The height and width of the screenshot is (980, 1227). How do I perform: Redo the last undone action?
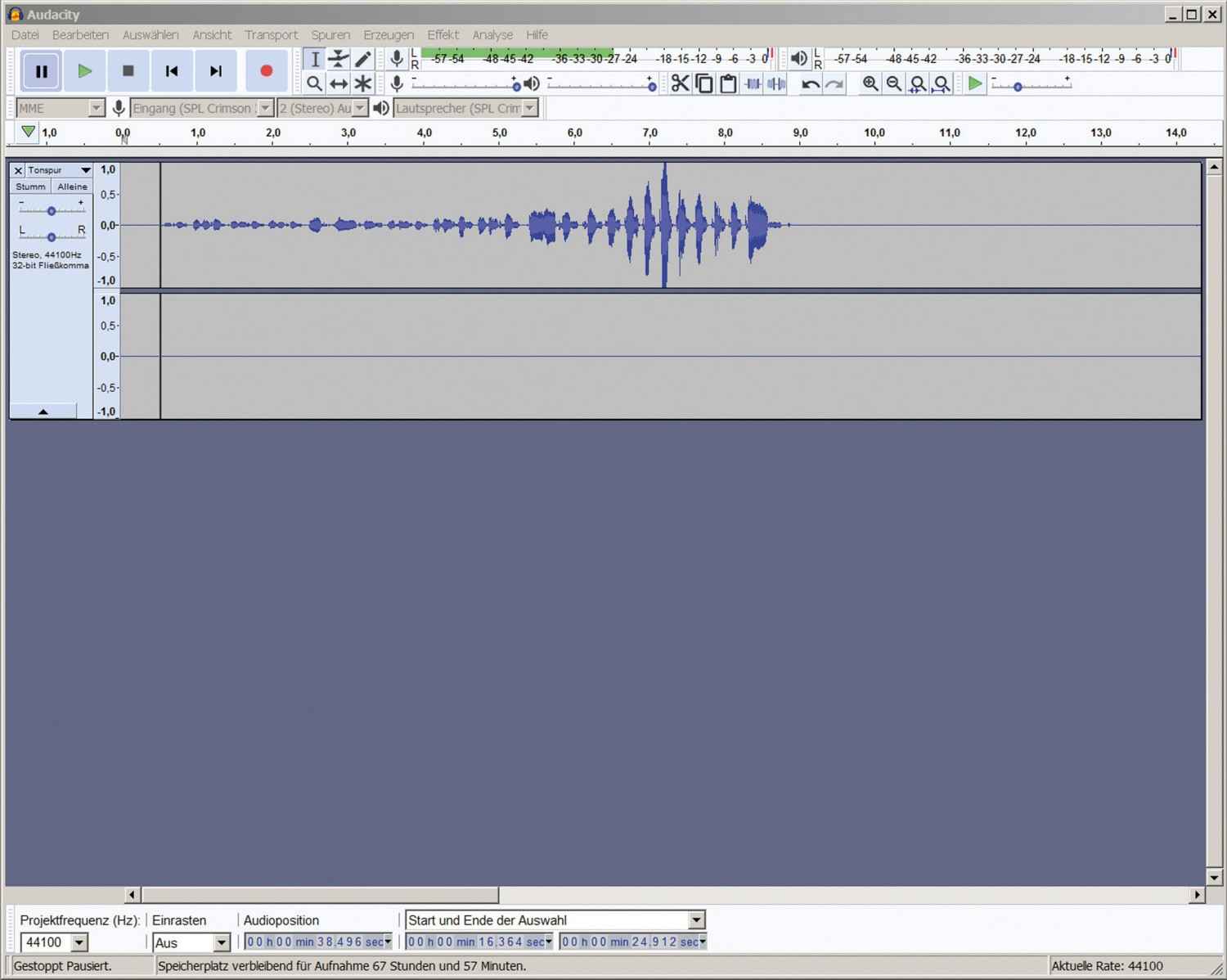click(834, 83)
